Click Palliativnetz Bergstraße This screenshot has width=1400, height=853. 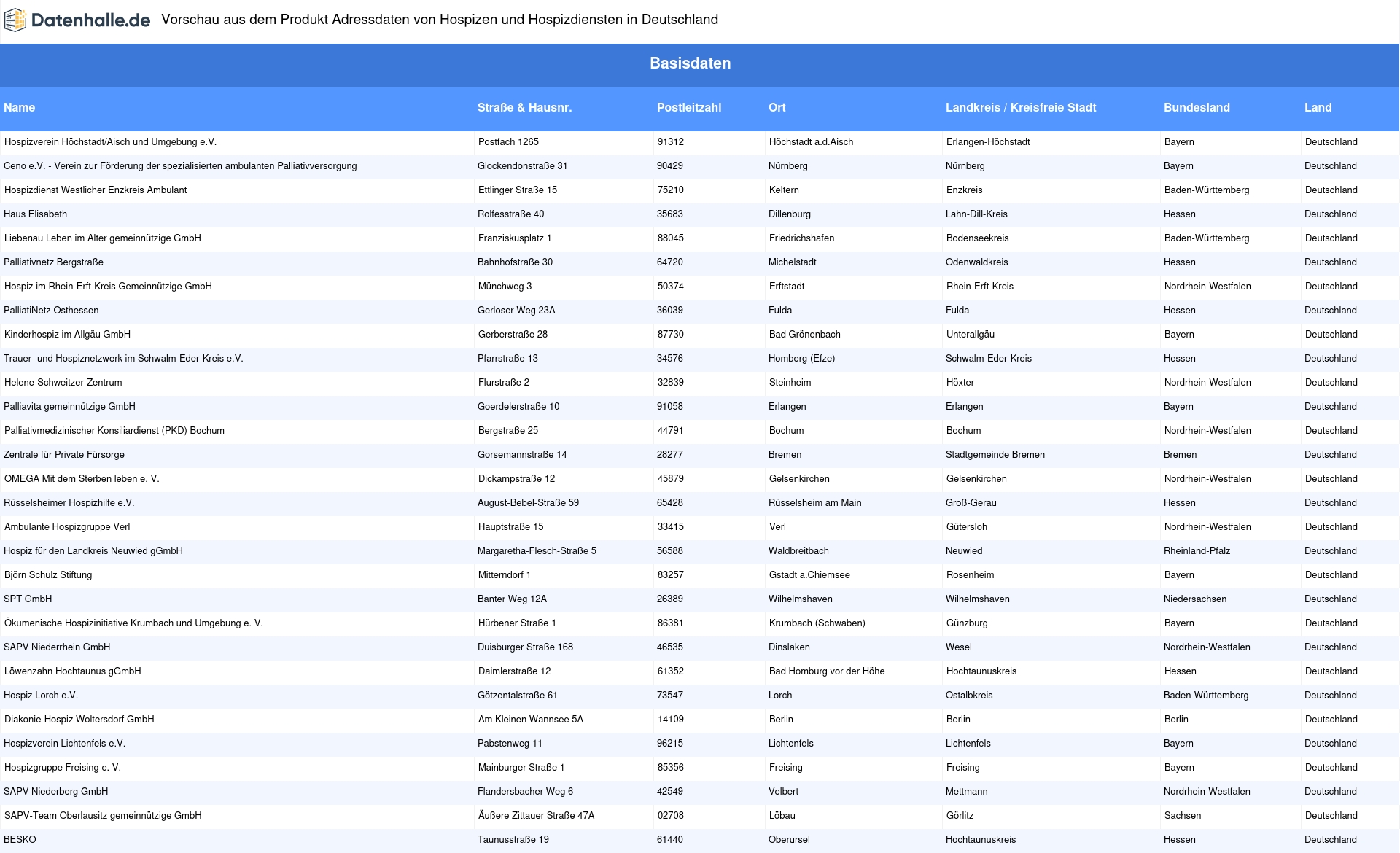53,262
